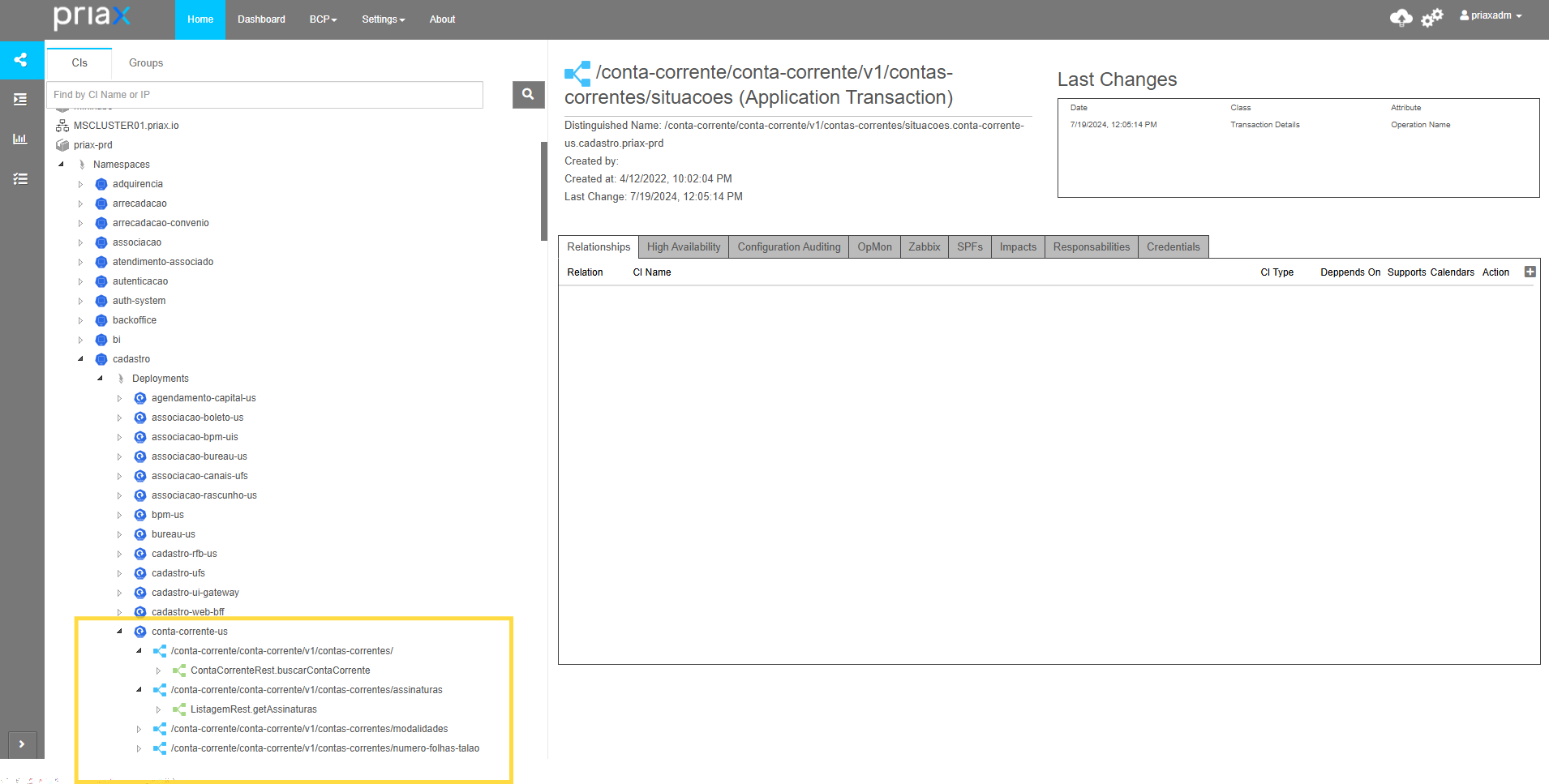The height and width of the screenshot is (784, 1549).
Task: Open the checklist icon in the sidebar
Action: click(x=21, y=178)
